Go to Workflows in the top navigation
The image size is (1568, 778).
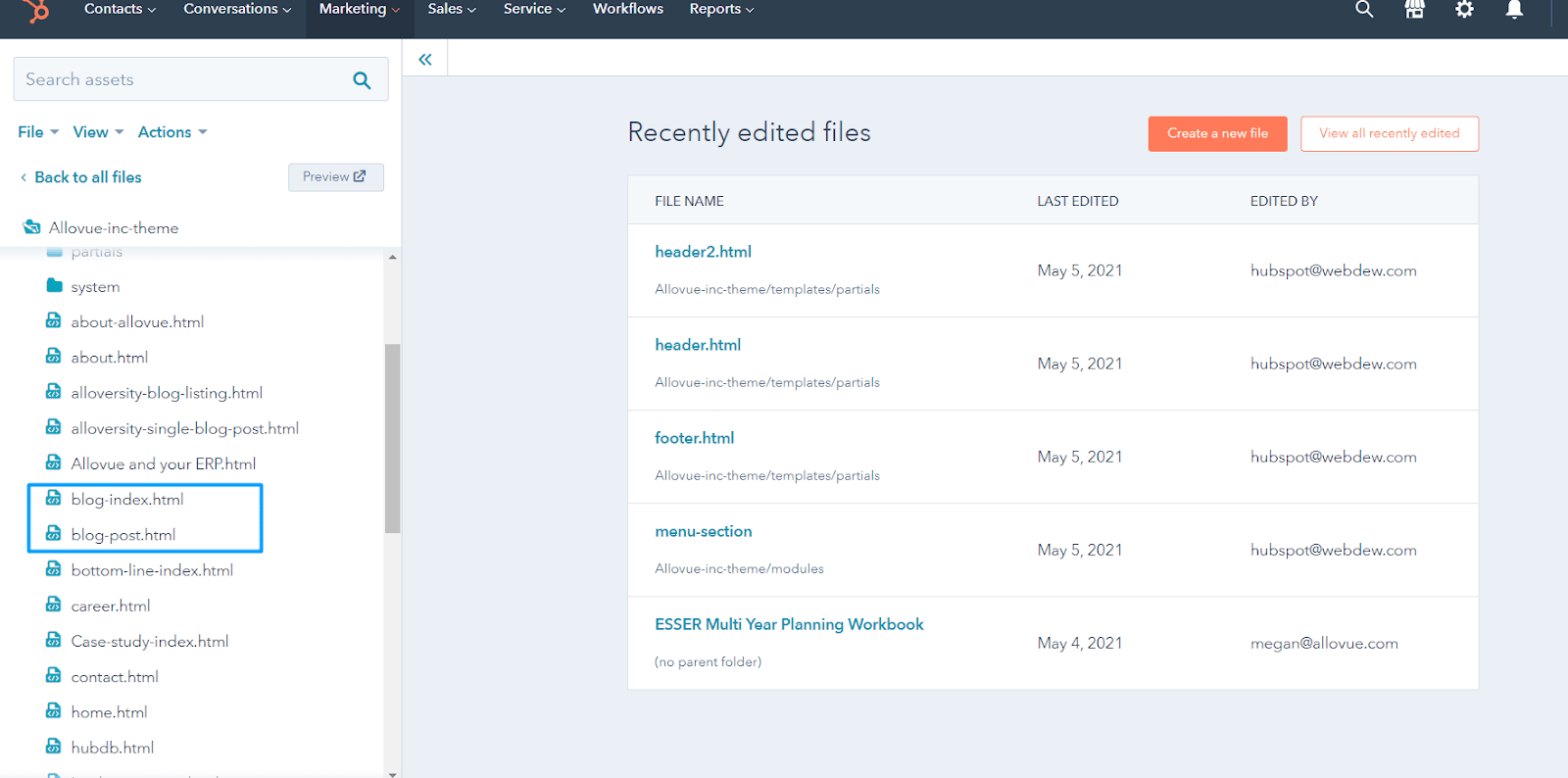pyautogui.click(x=628, y=9)
